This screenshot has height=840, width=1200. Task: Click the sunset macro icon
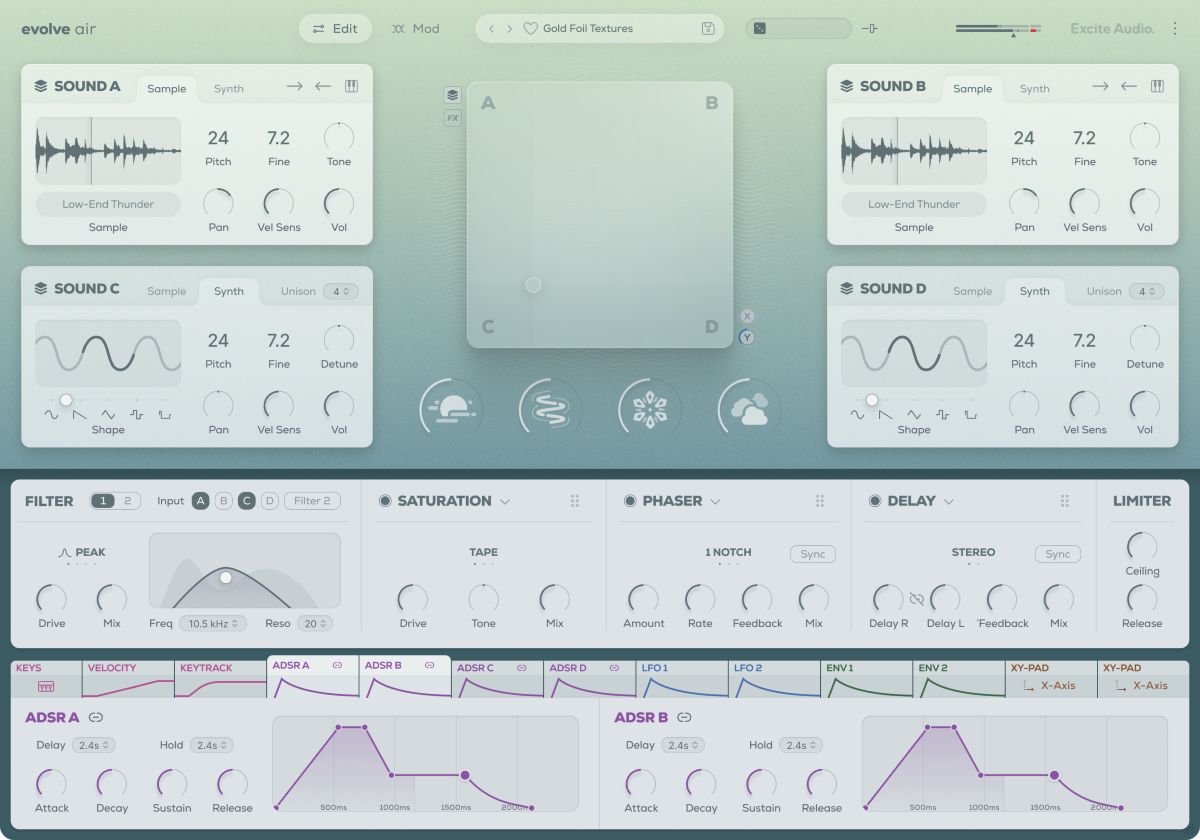(x=450, y=409)
